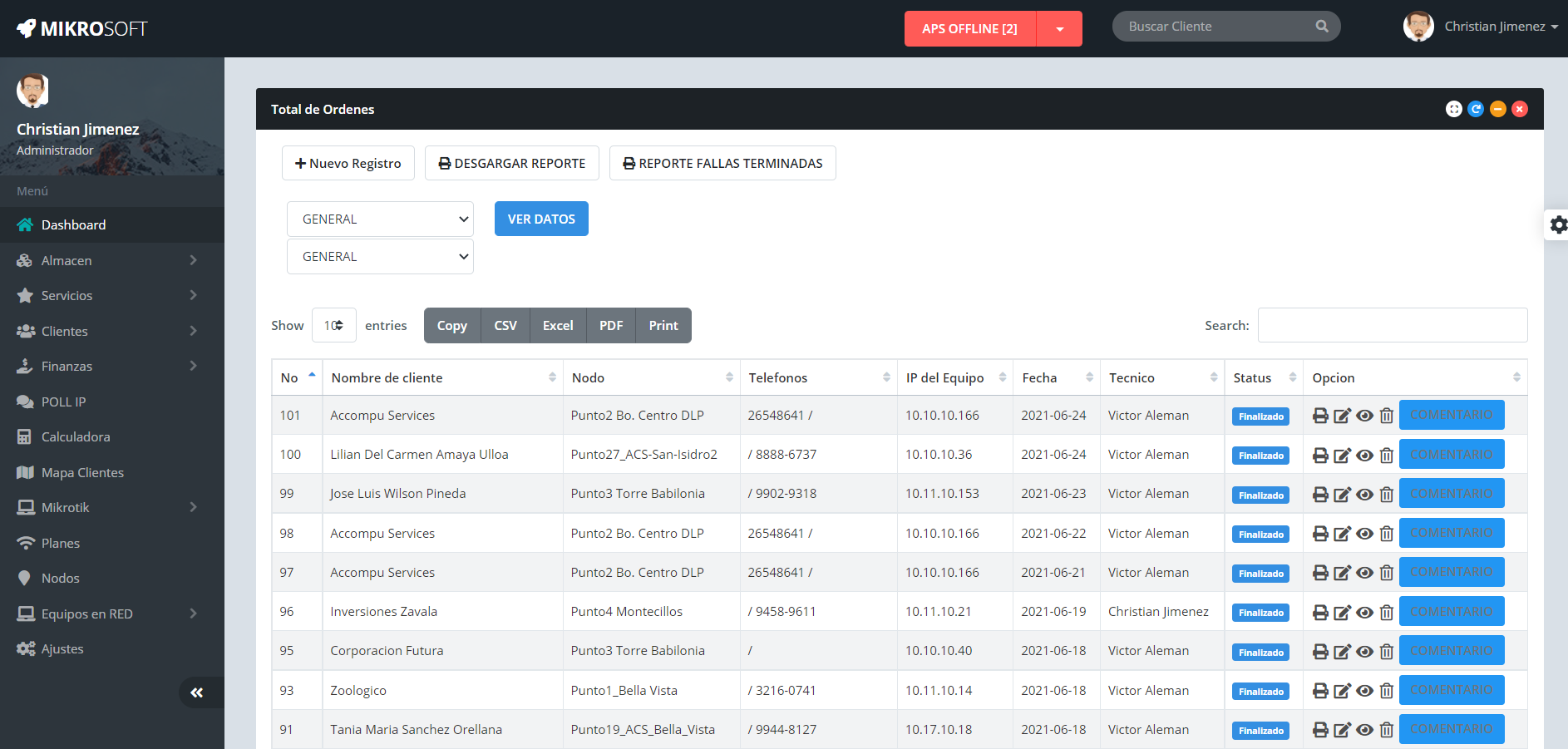Image resolution: width=1568 pixels, height=749 pixels.
Task: Open Calculadora
Action: (x=111, y=437)
